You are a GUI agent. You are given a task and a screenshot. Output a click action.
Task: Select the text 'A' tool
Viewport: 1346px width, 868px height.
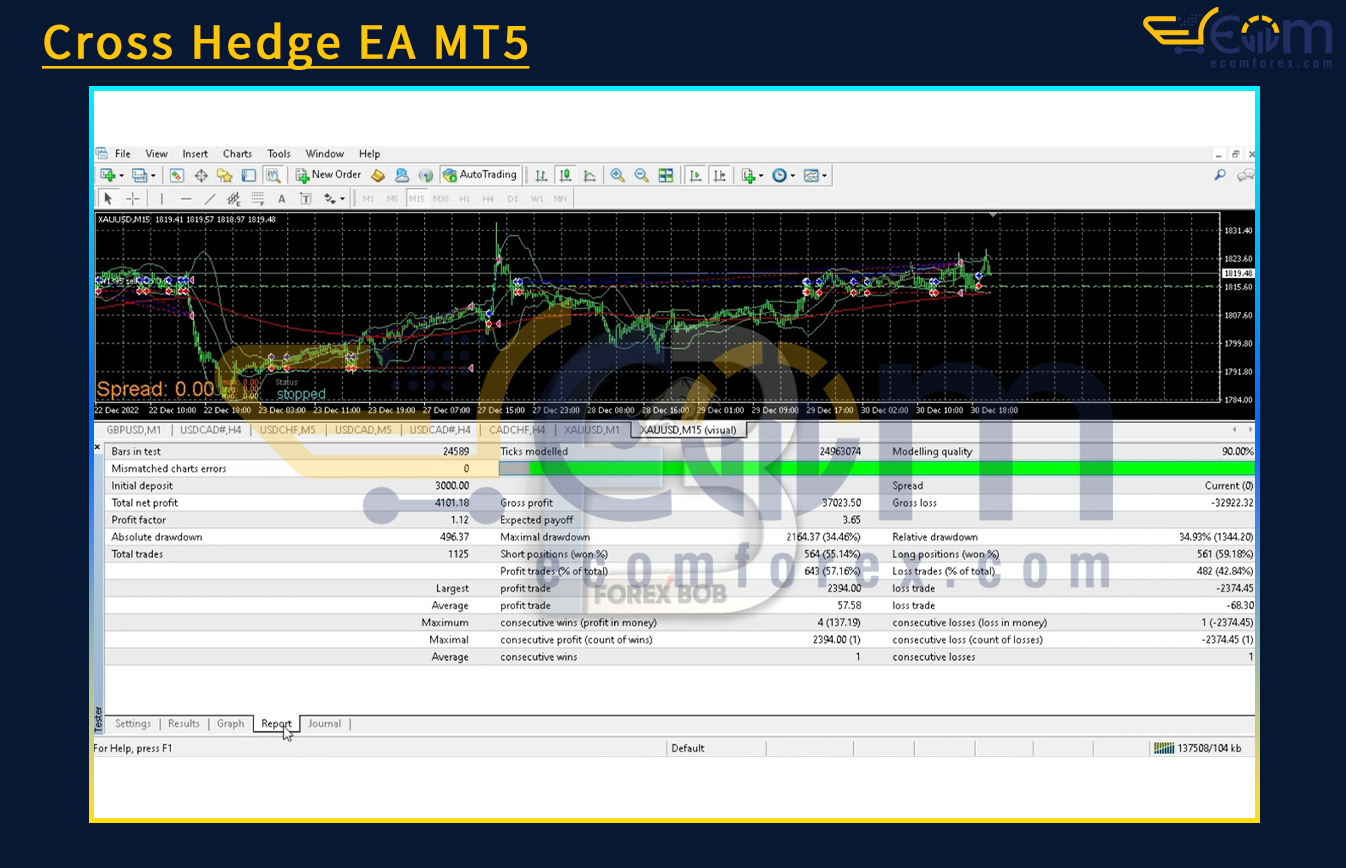[281, 198]
